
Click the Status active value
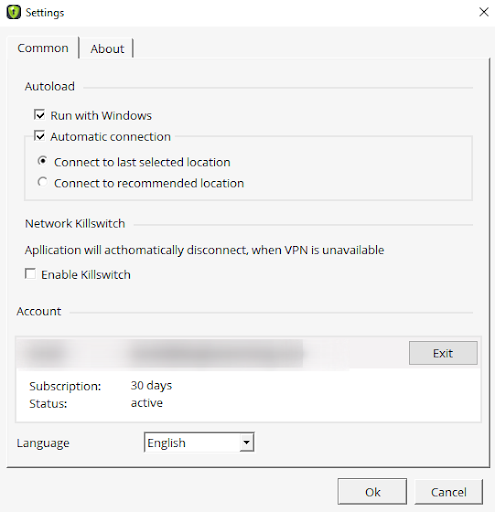(147, 403)
